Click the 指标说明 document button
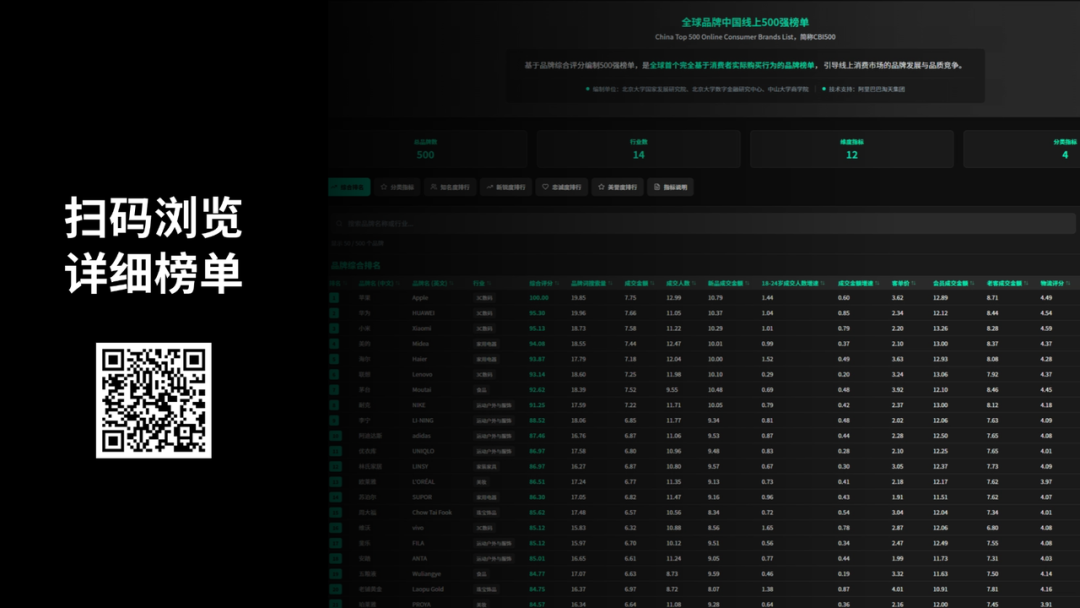This screenshot has height=608, width=1080. pyautogui.click(x=670, y=187)
